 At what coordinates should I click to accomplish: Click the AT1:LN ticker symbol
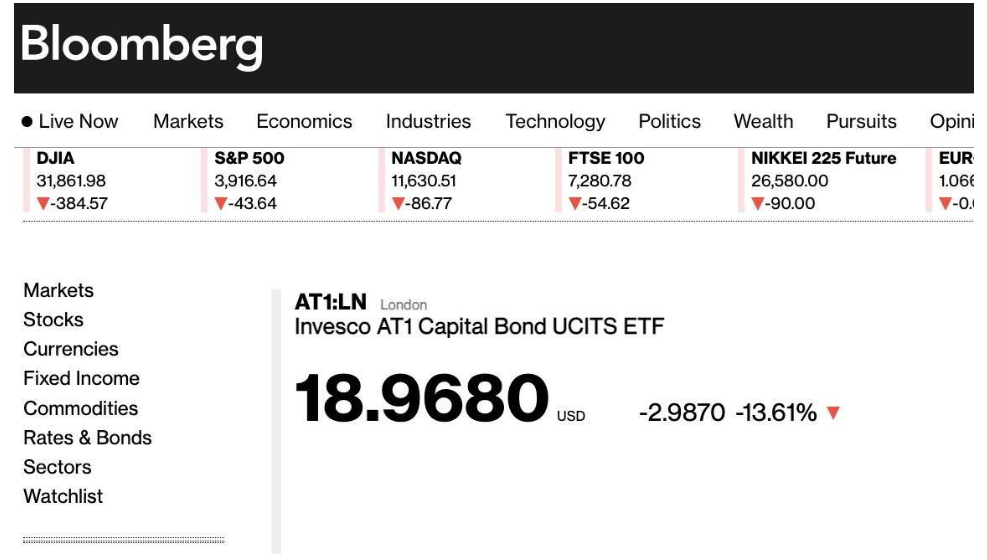[331, 302]
